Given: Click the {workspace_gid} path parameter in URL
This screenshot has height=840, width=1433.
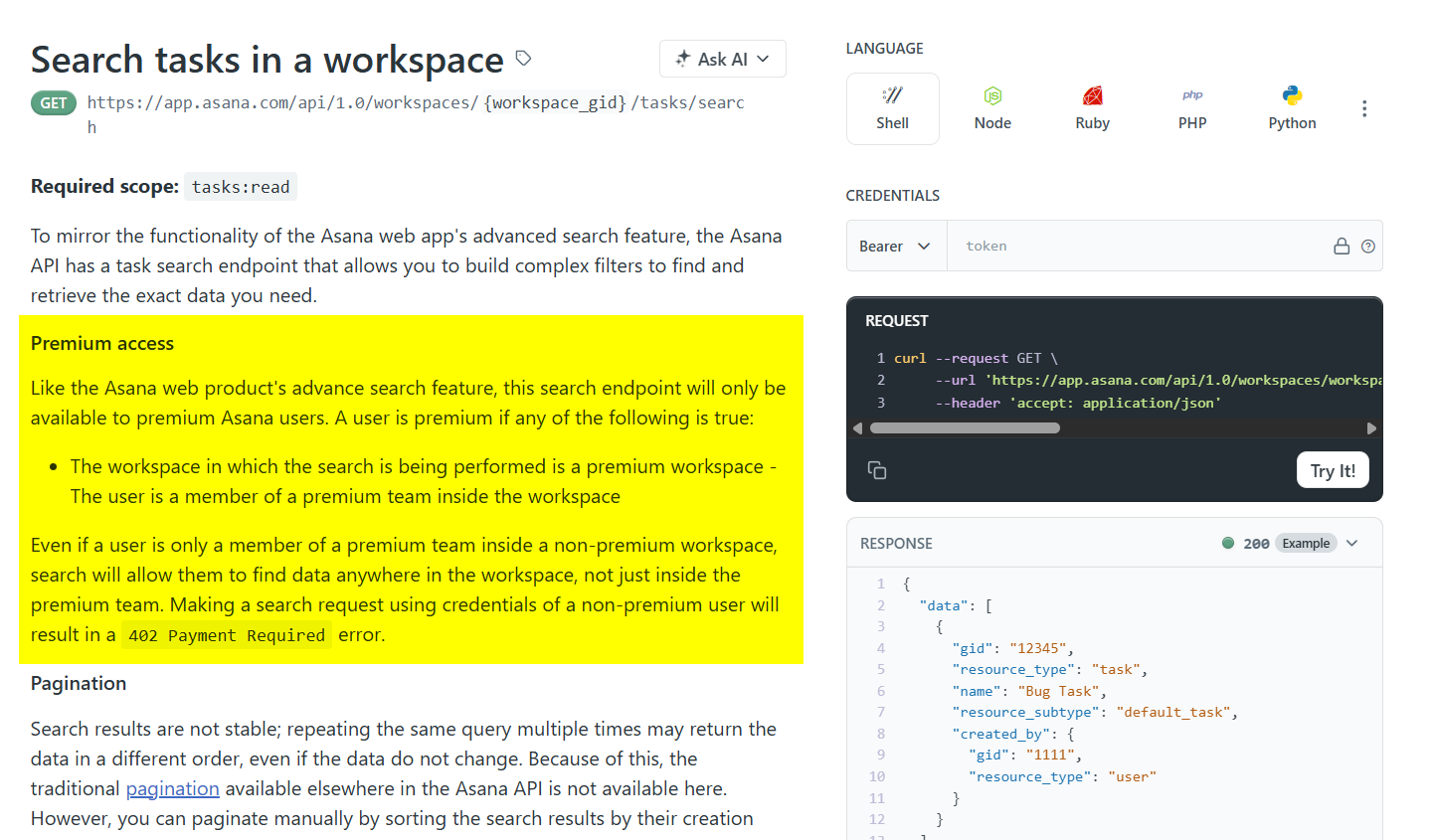Looking at the screenshot, I should coord(555,102).
